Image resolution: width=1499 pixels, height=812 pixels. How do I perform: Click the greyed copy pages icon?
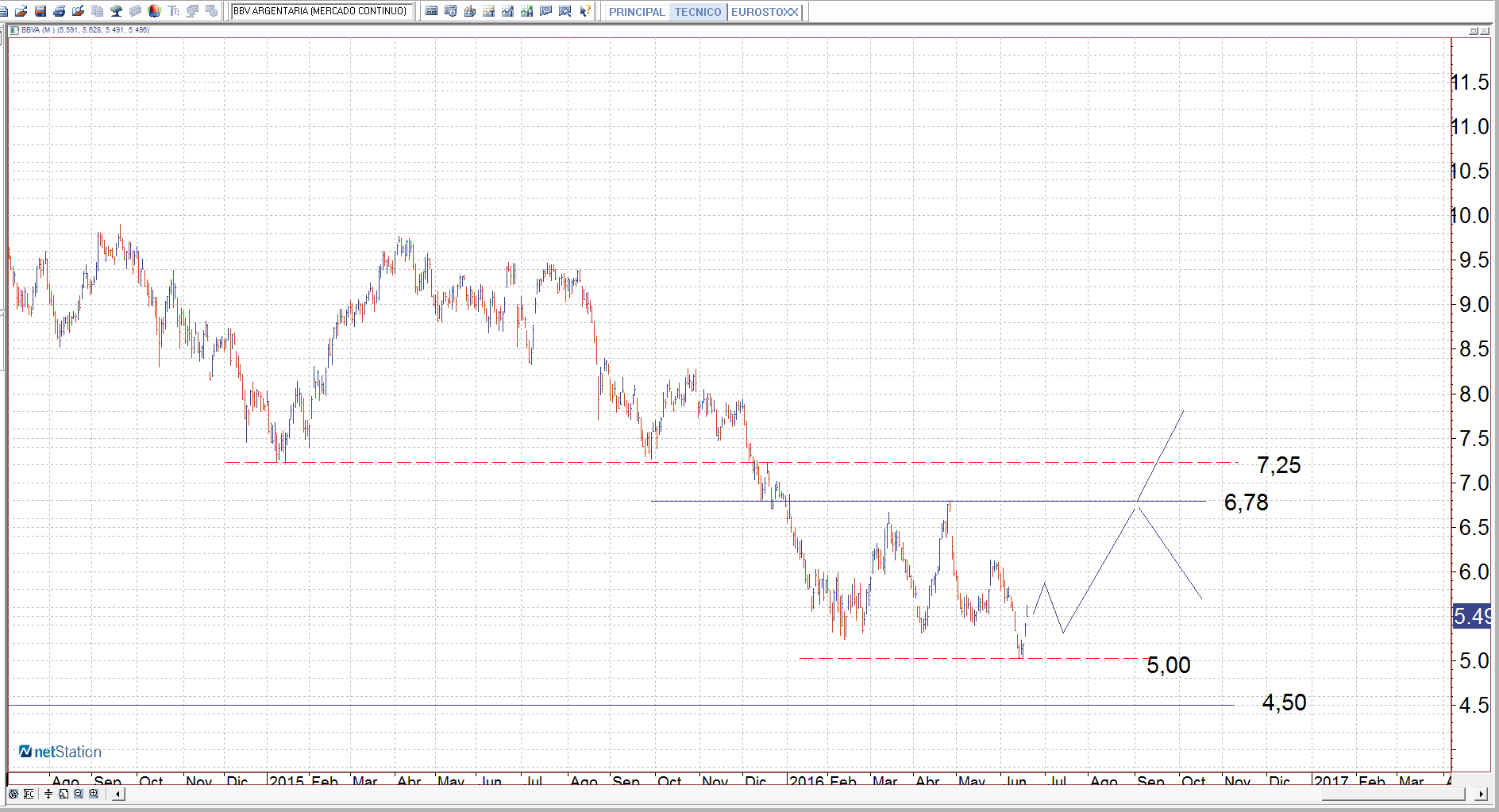98,11
